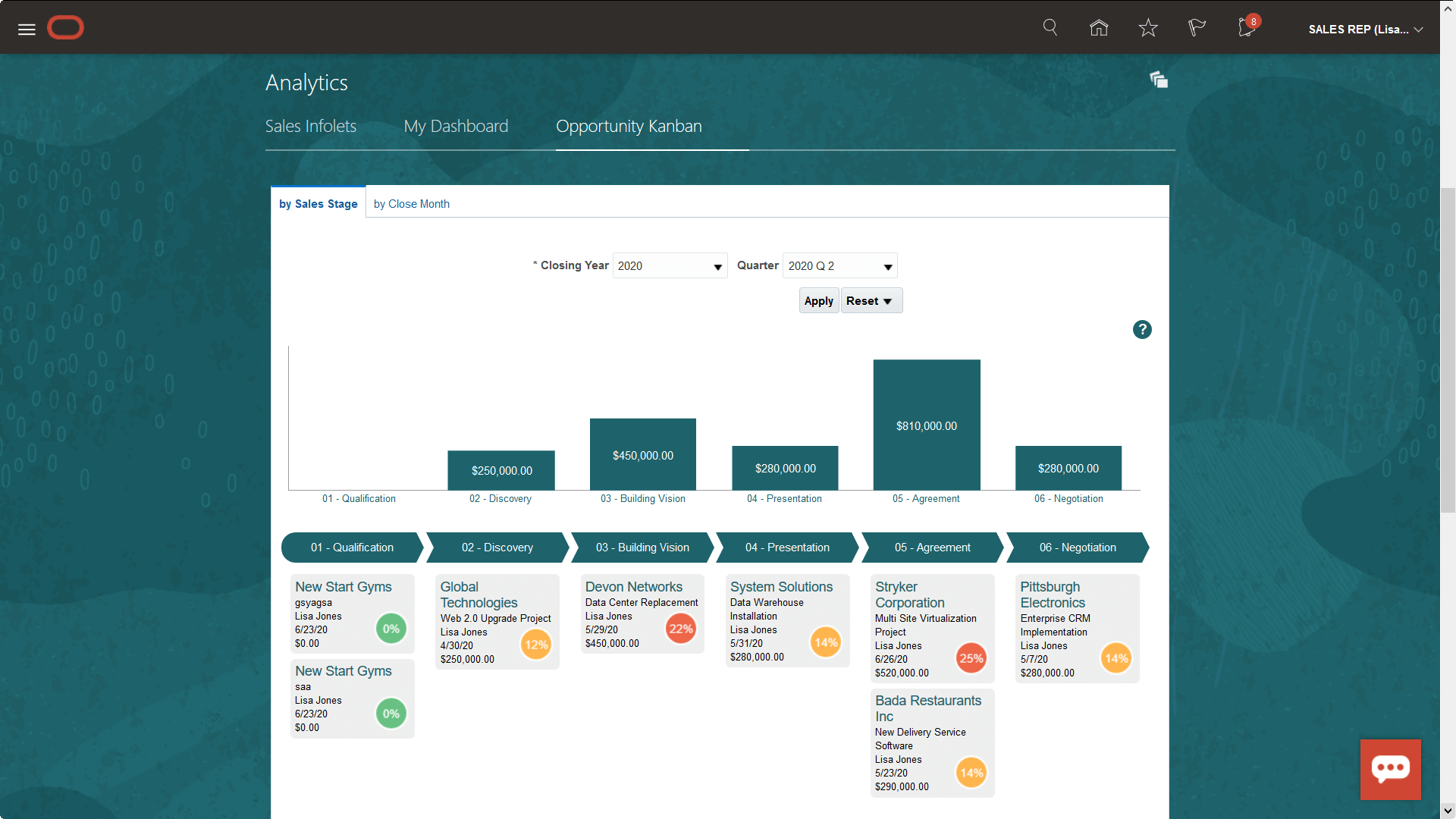The image size is (1456, 819).
Task: Open the Quarter dropdown
Action: [886, 265]
